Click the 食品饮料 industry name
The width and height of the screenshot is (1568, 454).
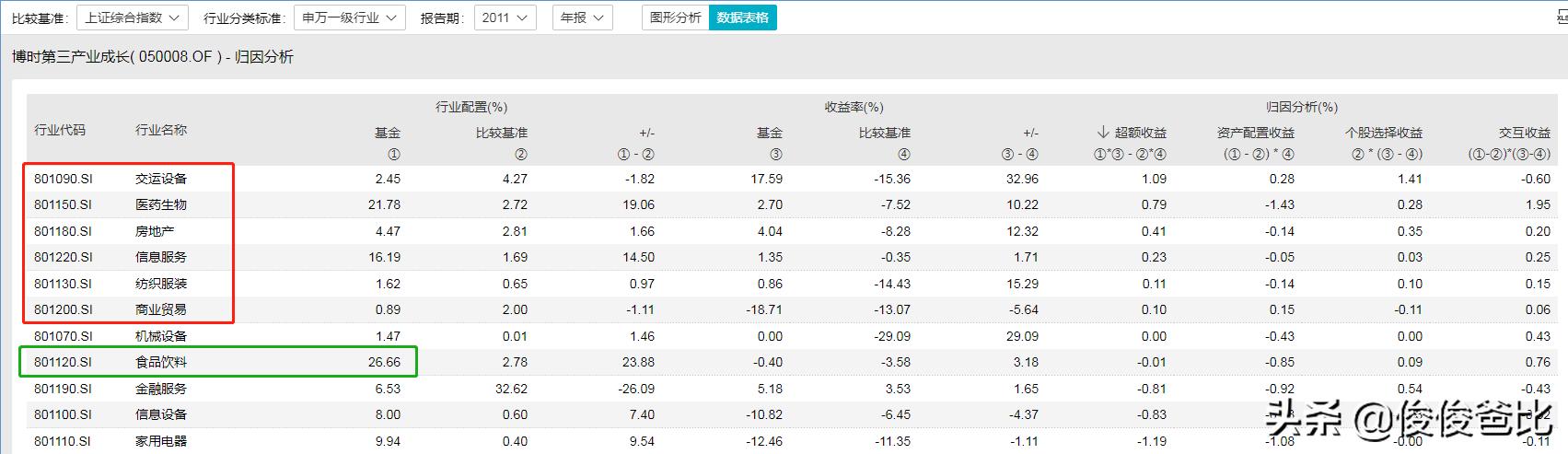(x=161, y=362)
